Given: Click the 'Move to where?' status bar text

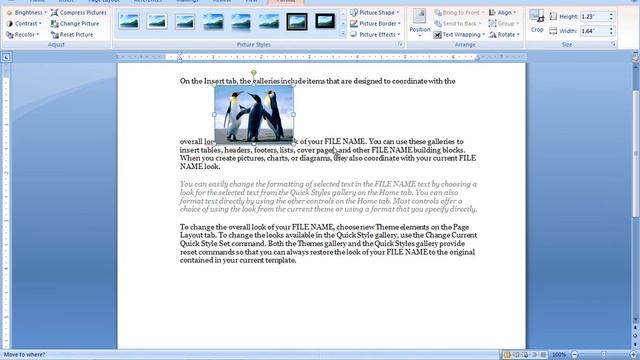Looking at the screenshot, I should coord(24,355).
